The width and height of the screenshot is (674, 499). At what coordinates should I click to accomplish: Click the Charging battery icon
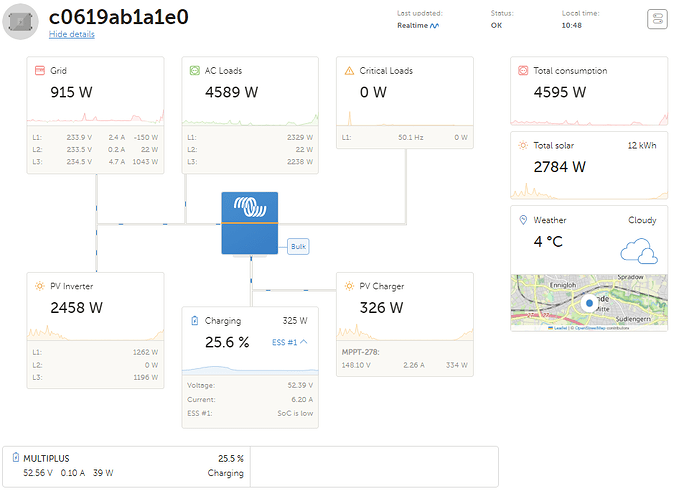[194, 321]
